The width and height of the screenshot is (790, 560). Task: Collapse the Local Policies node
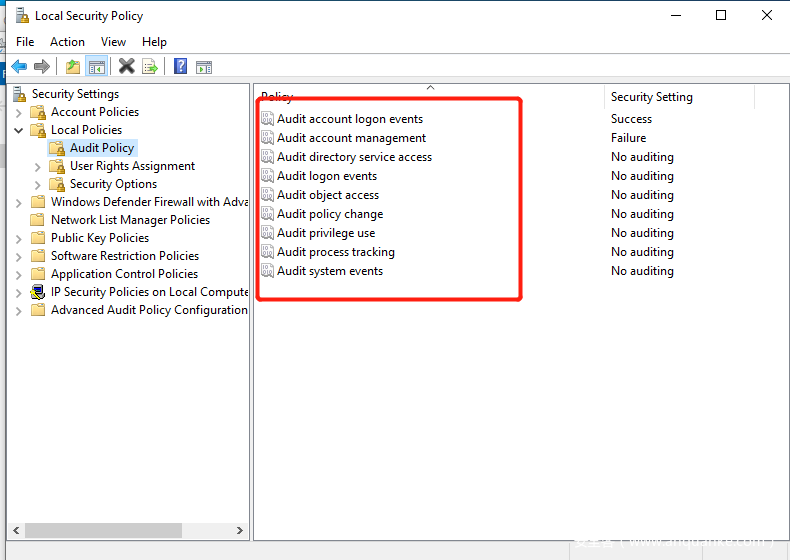click(19, 131)
